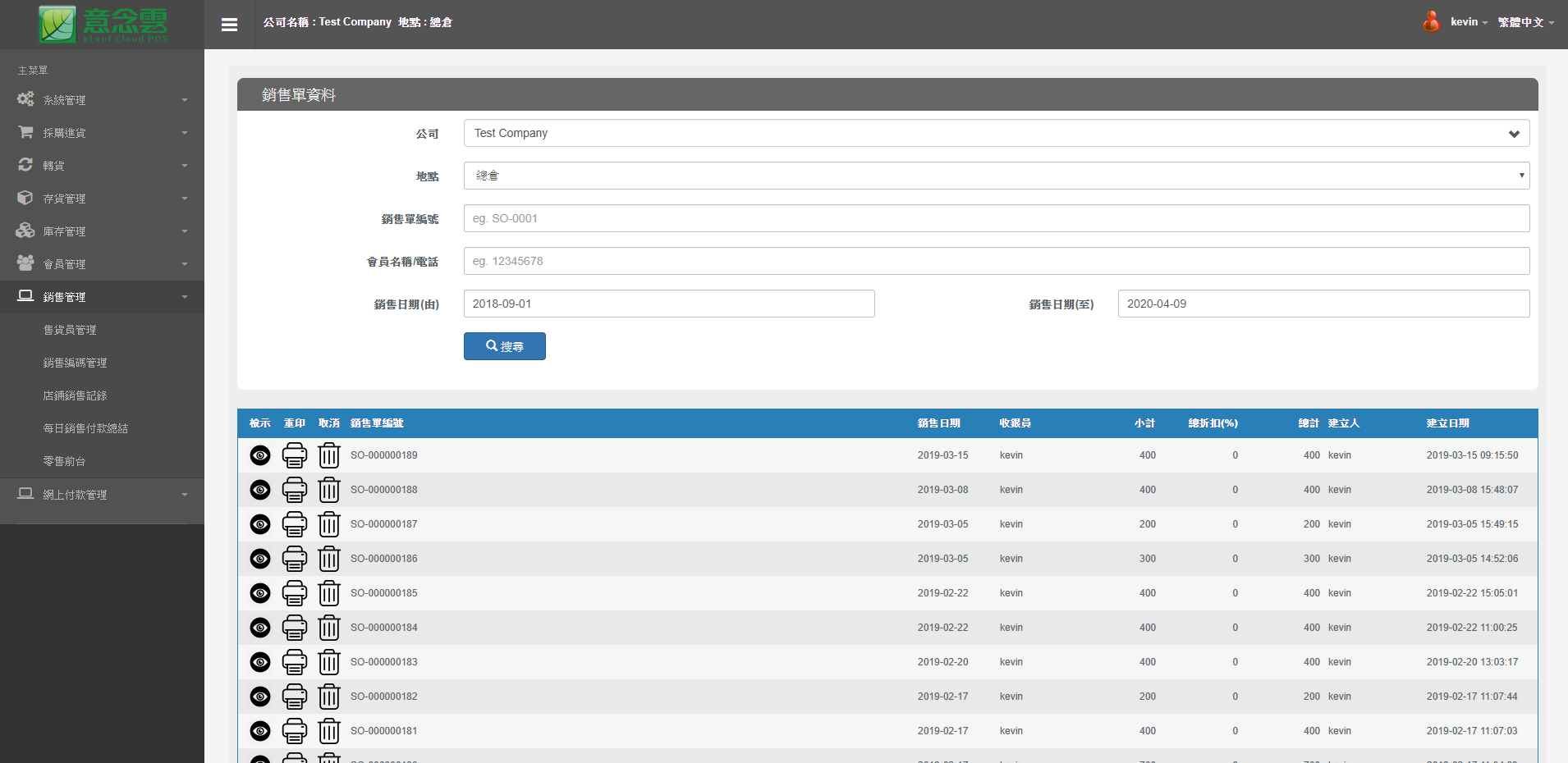Click the cancel trash icon for SO-000000188

[329, 490]
